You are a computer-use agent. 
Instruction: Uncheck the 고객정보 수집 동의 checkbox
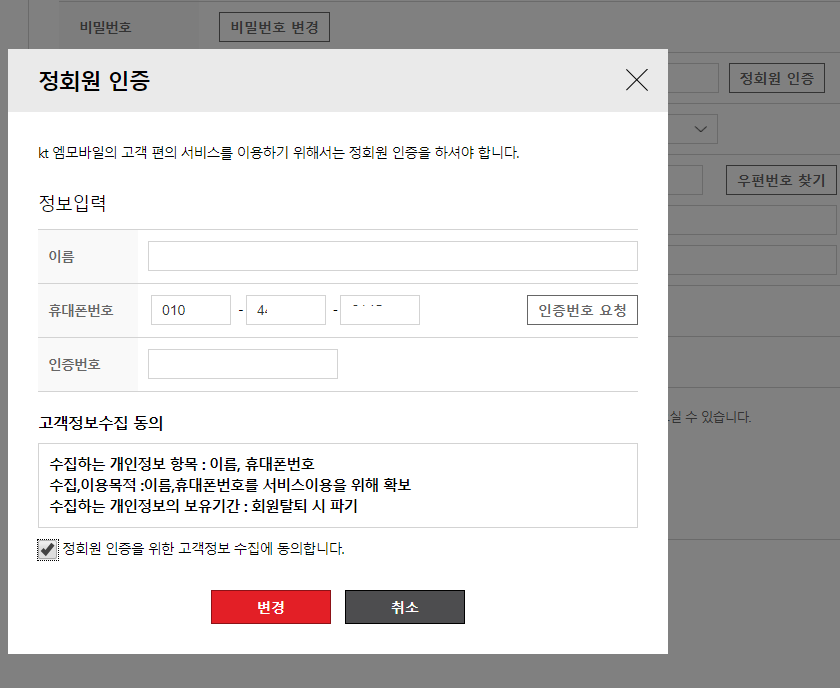click(47, 547)
